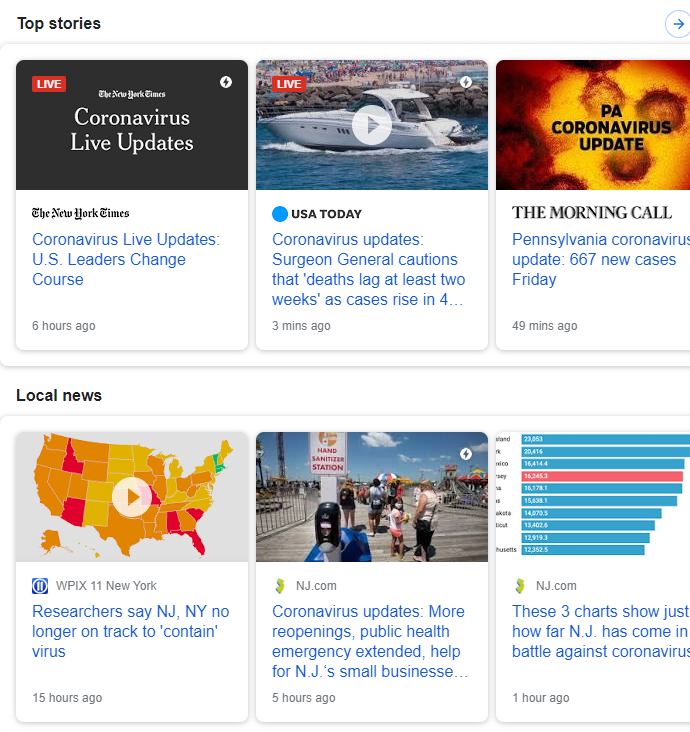Click the LIVE badge on boat video
This screenshot has height=732, width=690.
(x=289, y=84)
